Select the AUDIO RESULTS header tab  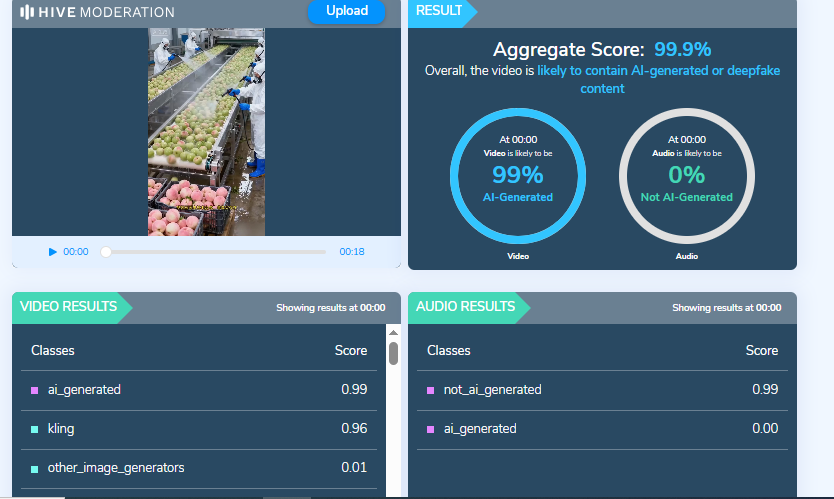coord(466,307)
